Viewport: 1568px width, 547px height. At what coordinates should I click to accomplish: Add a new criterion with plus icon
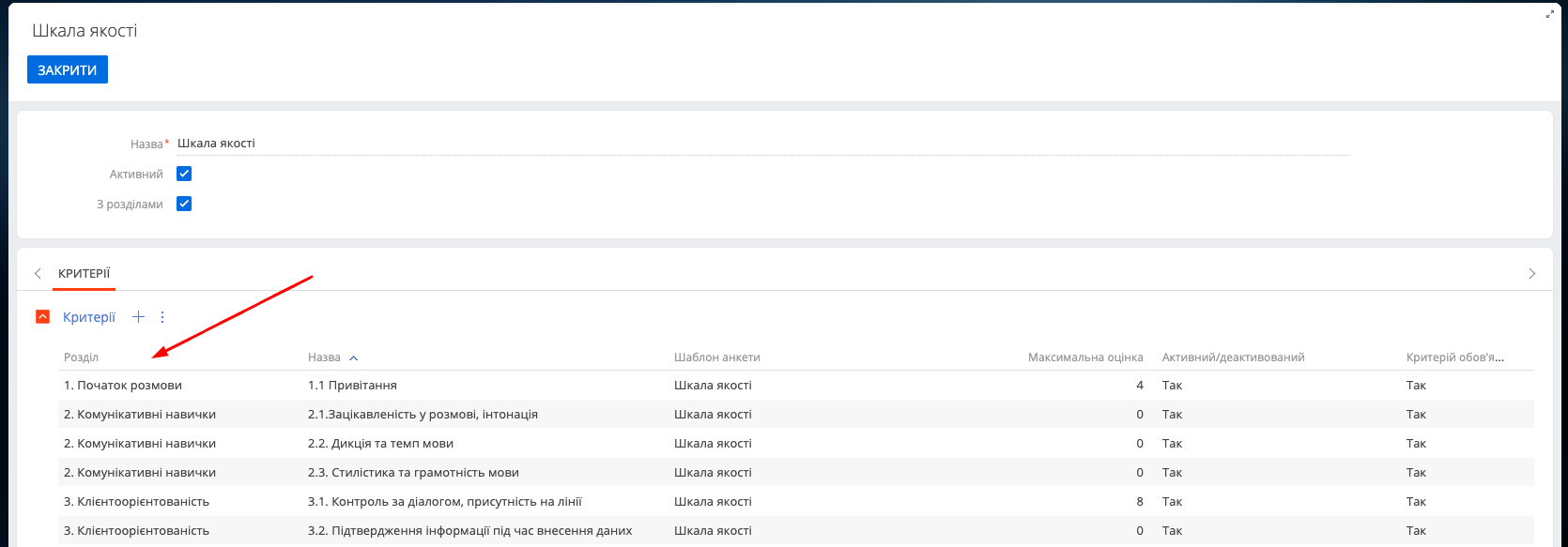tap(138, 317)
